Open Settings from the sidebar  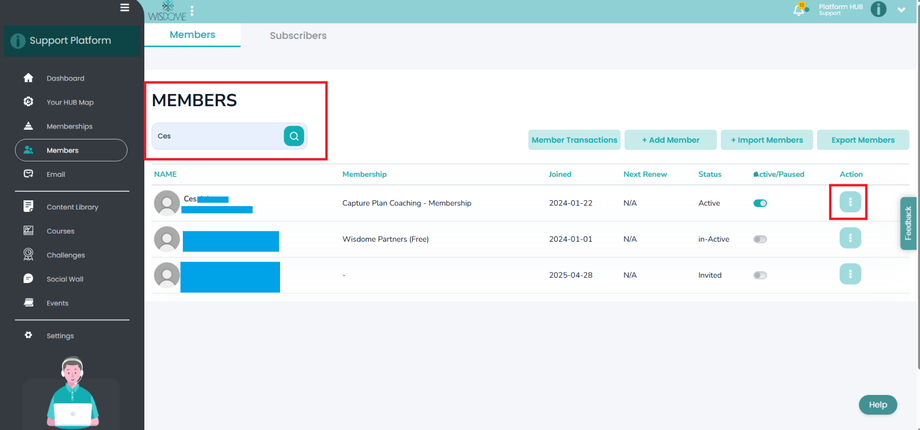click(x=60, y=336)
